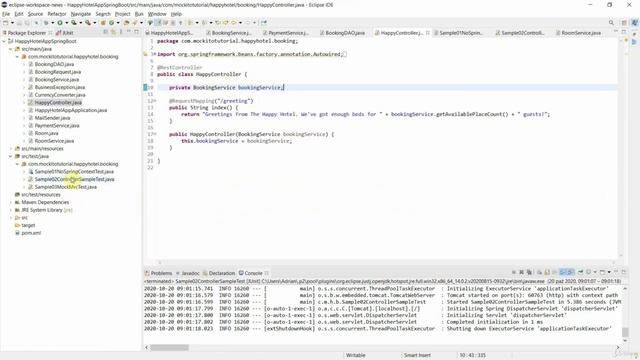Open the Window menu

[x=157, y=14]
